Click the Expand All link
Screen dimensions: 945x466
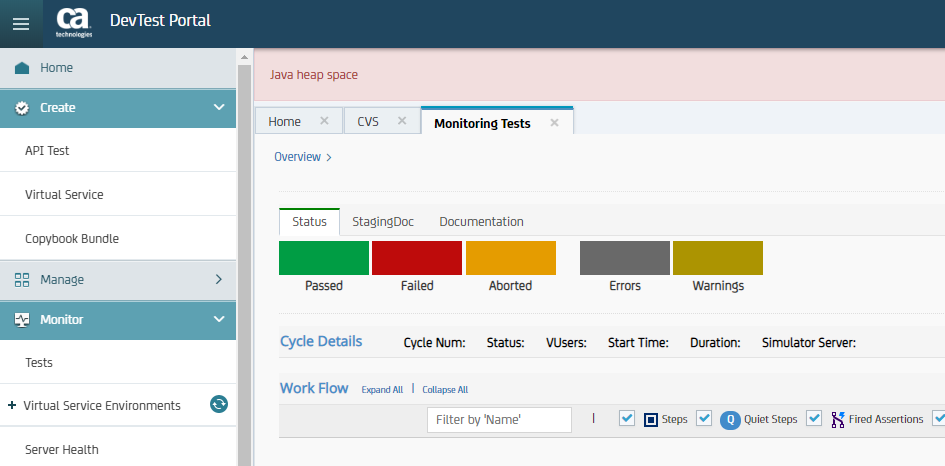pos(382,390)
